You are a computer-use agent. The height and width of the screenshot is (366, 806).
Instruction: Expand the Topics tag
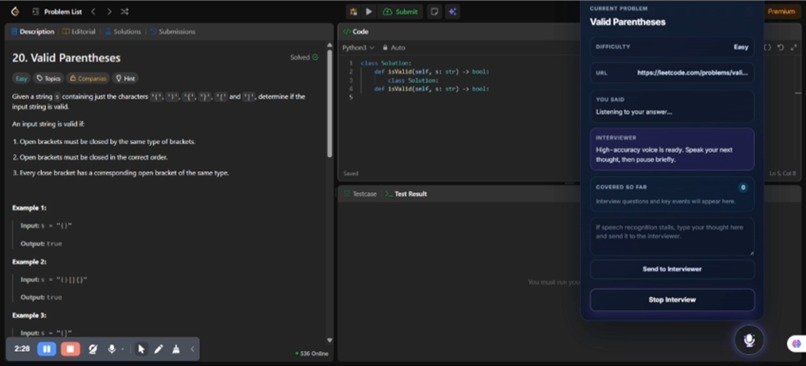click(48, 79)
